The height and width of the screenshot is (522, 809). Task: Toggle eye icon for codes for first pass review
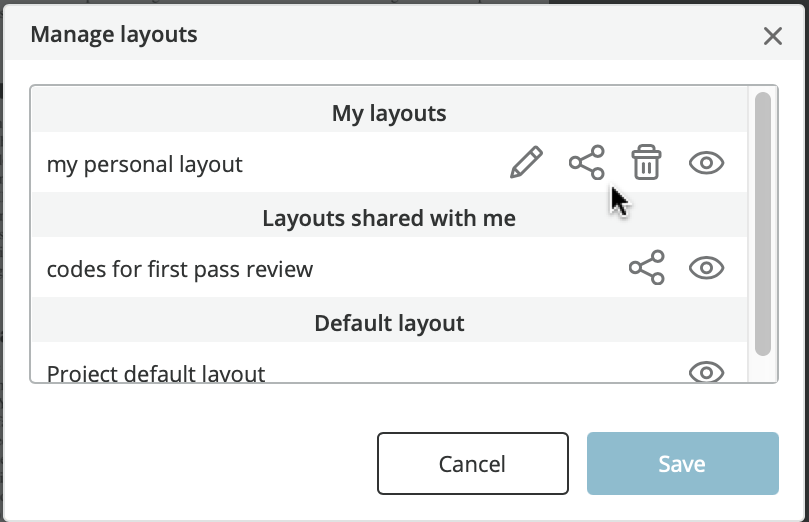[x=706, y=268]
